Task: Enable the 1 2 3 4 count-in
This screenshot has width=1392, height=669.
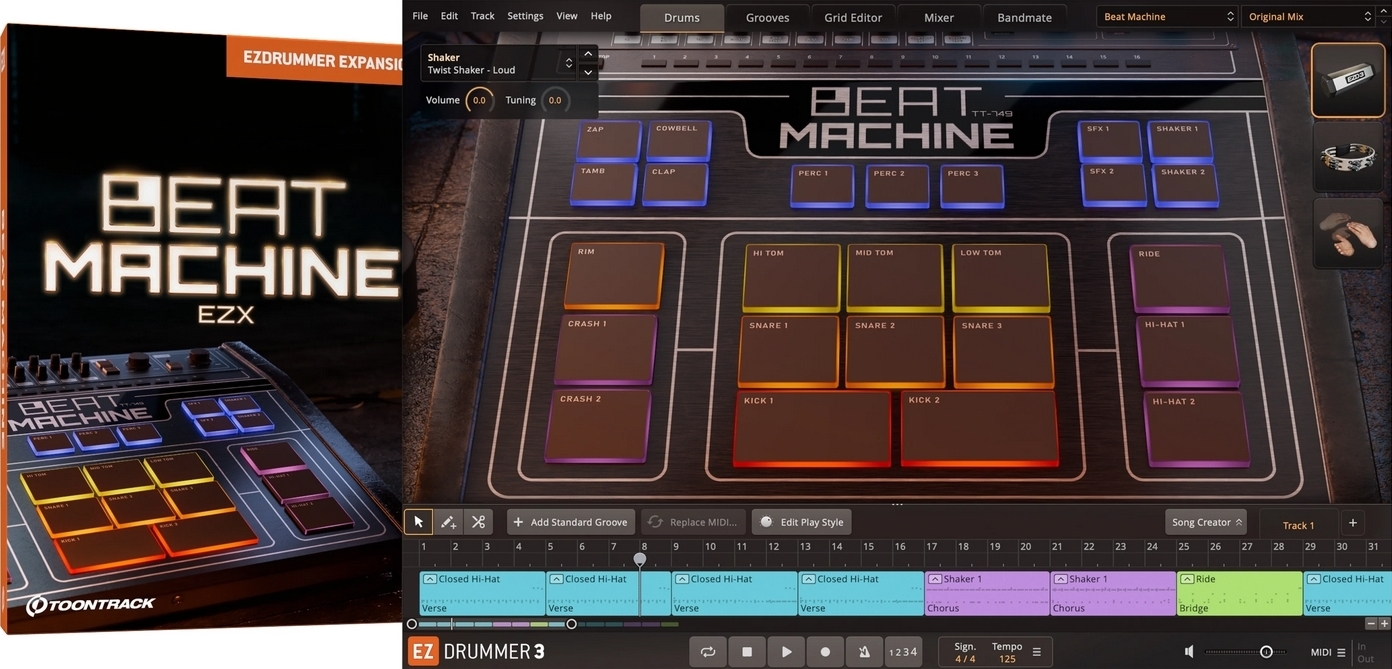Action: tap(903, 651)
